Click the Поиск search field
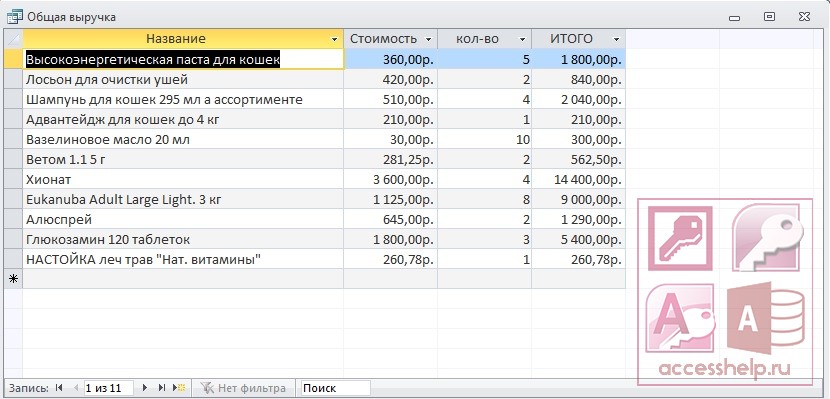The height and width of the screenshot is (399, 830). coord(335,388)
